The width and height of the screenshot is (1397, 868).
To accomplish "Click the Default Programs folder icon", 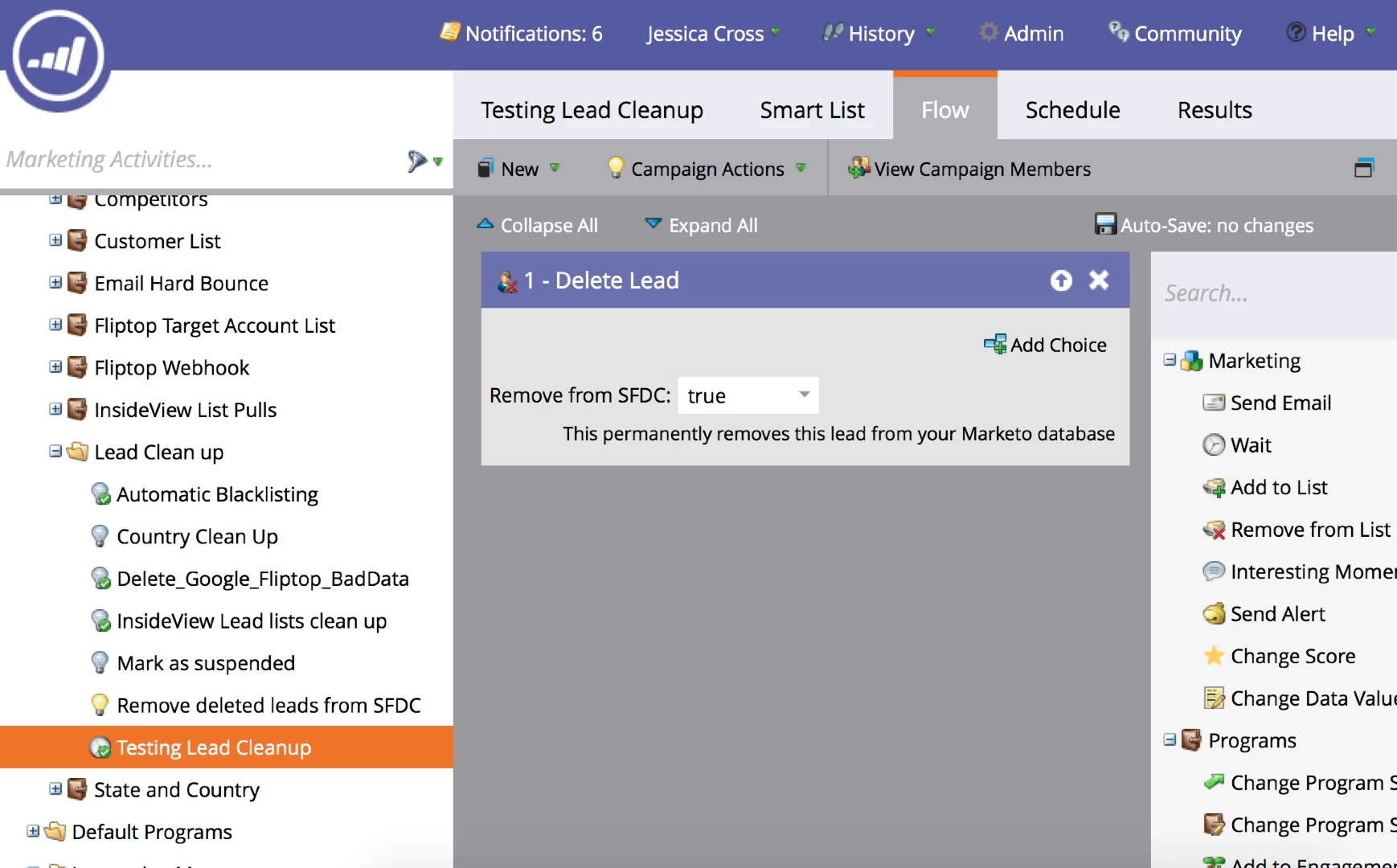I will (55, 831).
